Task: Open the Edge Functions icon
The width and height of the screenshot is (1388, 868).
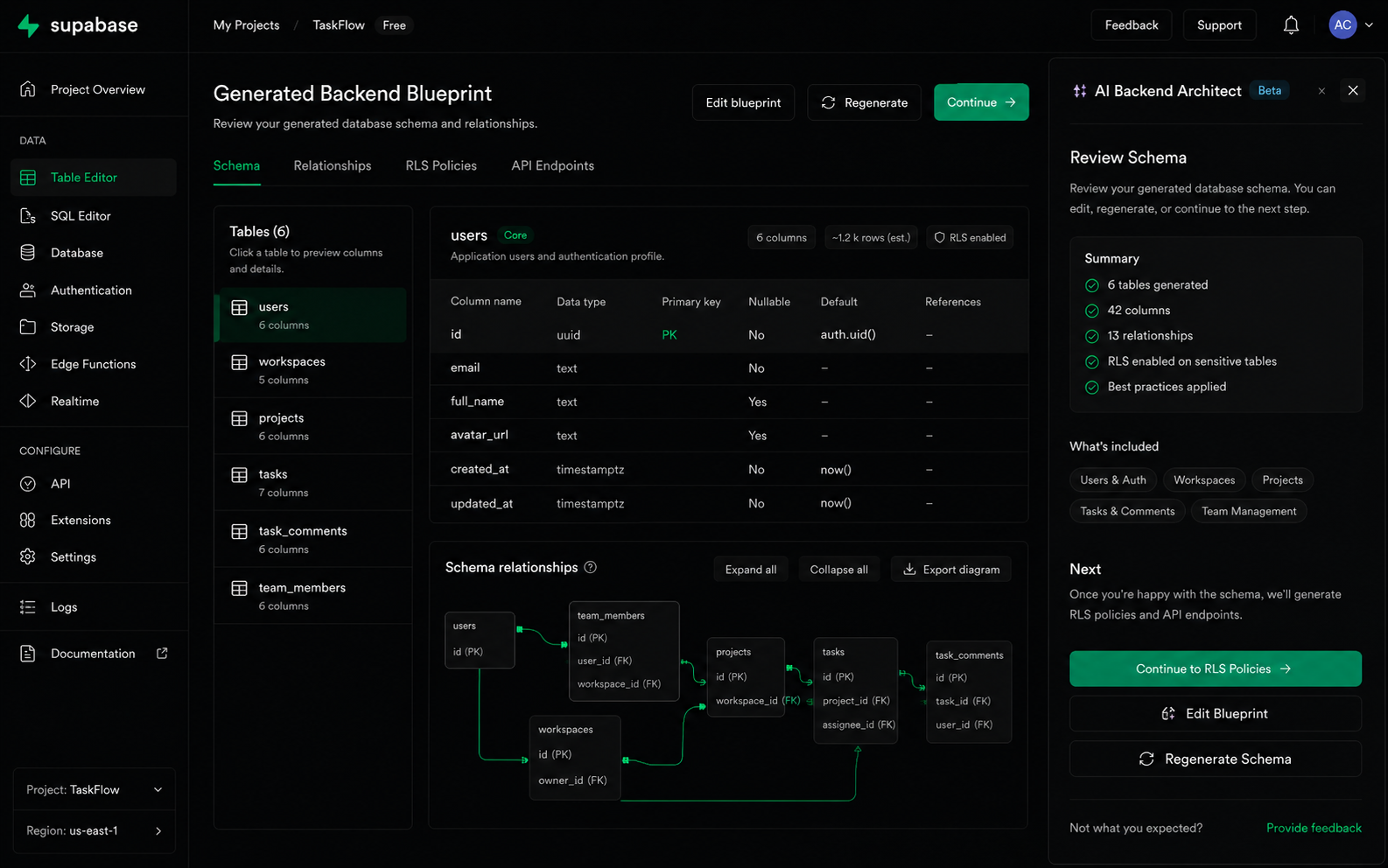Action: pyautogui.click(x=28, y=364)
